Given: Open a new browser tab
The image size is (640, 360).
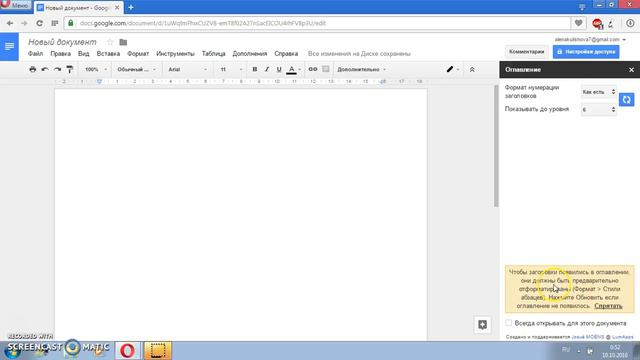Looking at the screenshot, I should [x=131, y=7].
